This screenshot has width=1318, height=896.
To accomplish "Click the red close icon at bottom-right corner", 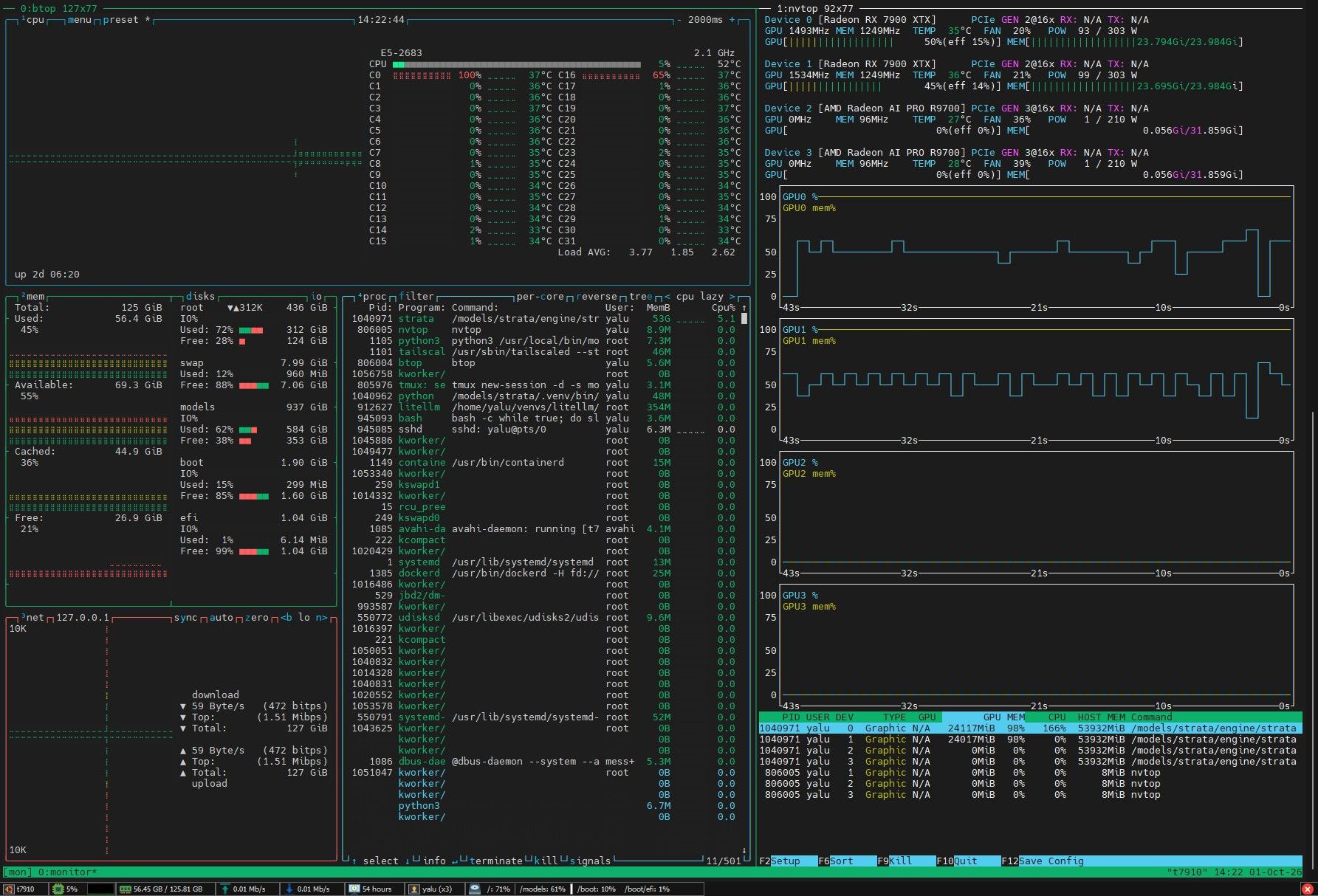I will point(1307,889).
